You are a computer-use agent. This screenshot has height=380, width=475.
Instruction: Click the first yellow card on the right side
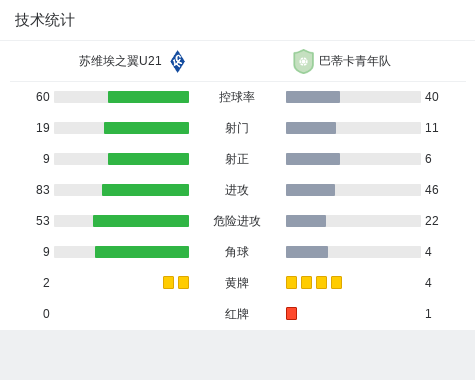pyautogui.click(x=291, y=282)
